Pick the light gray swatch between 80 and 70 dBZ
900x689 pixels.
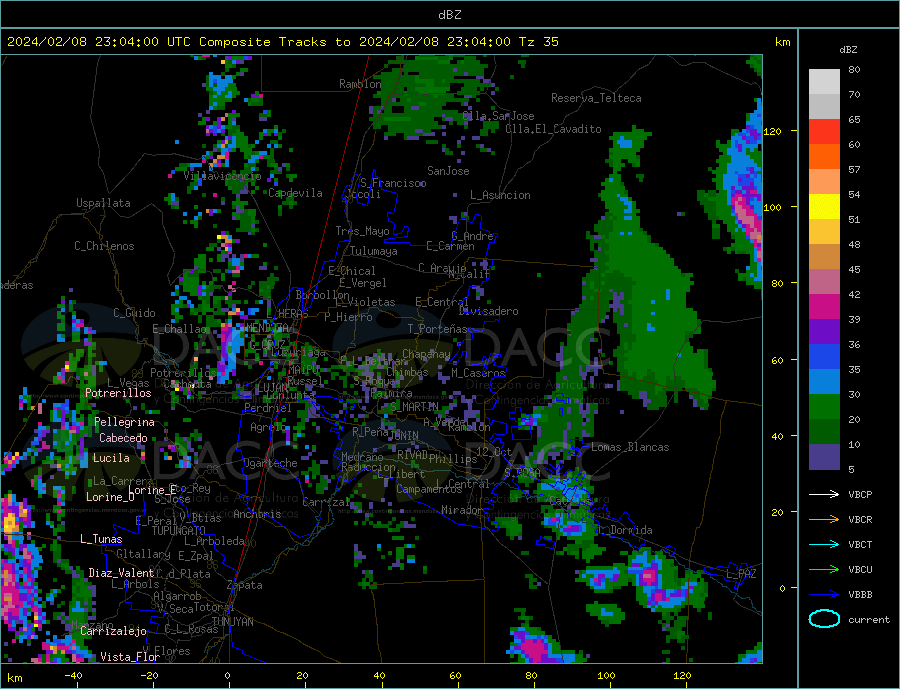pos(824,82)
